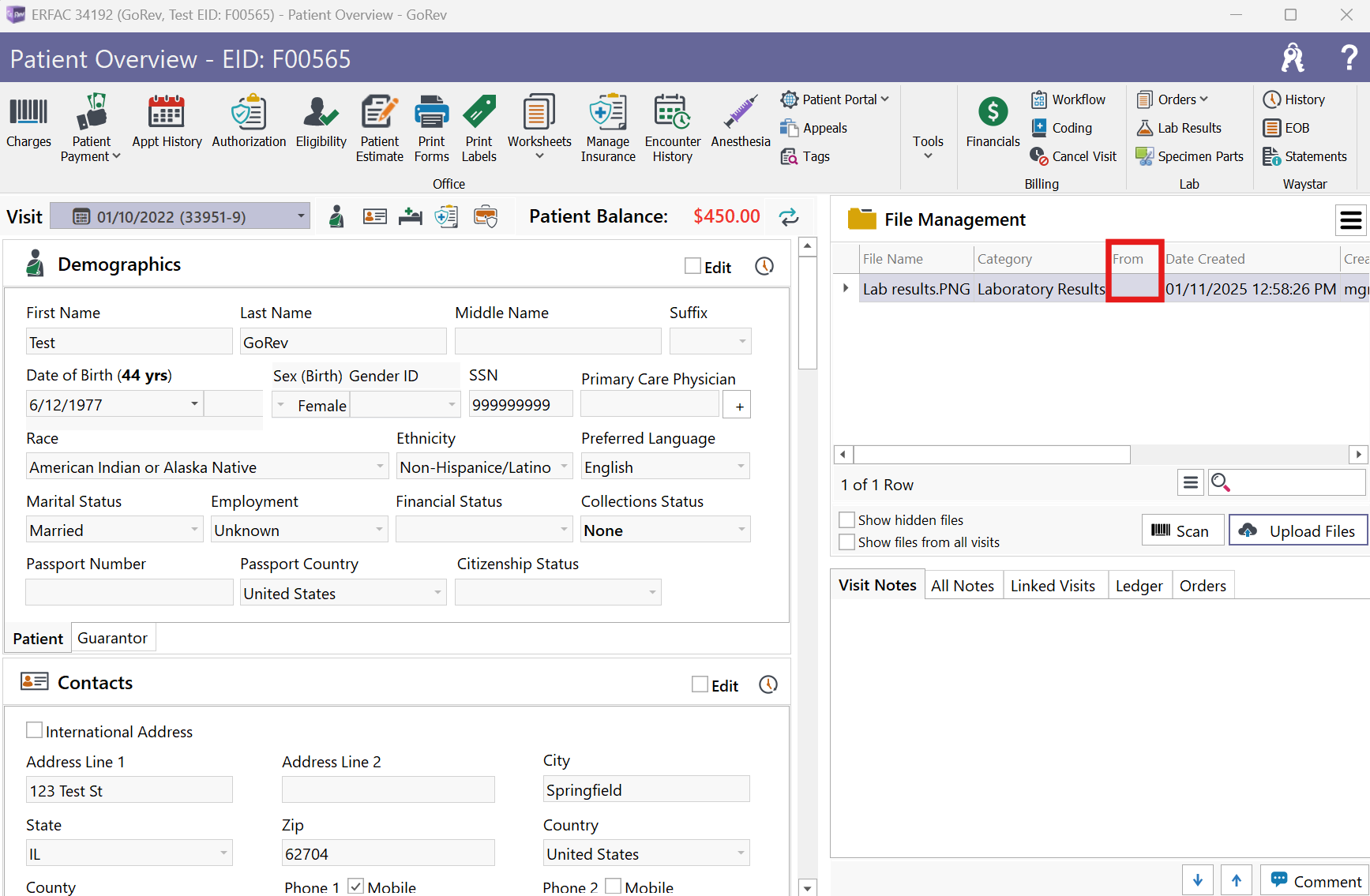Open the Workflow tool
Viewport: 1370px width, 896px height.
coord(1068,99)
